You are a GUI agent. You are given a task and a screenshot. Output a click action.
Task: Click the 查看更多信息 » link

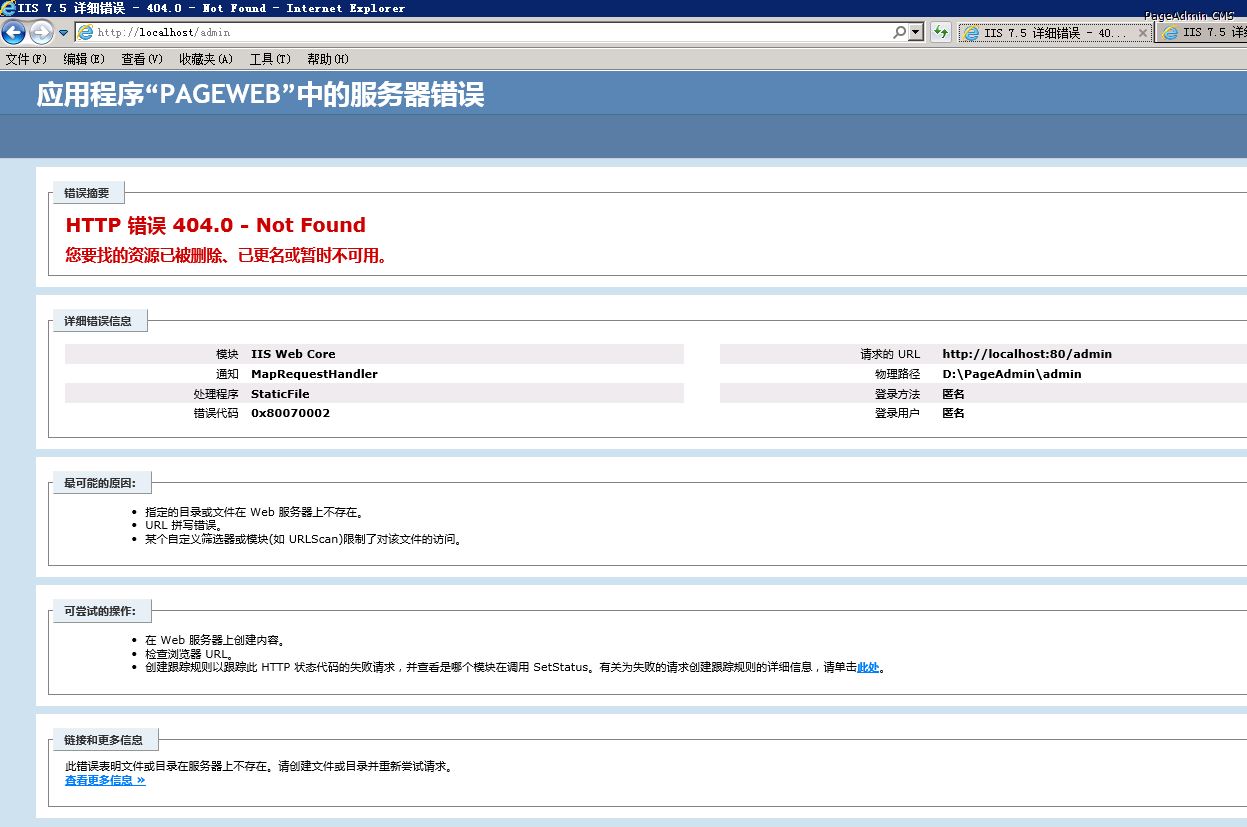pos(105,780)
